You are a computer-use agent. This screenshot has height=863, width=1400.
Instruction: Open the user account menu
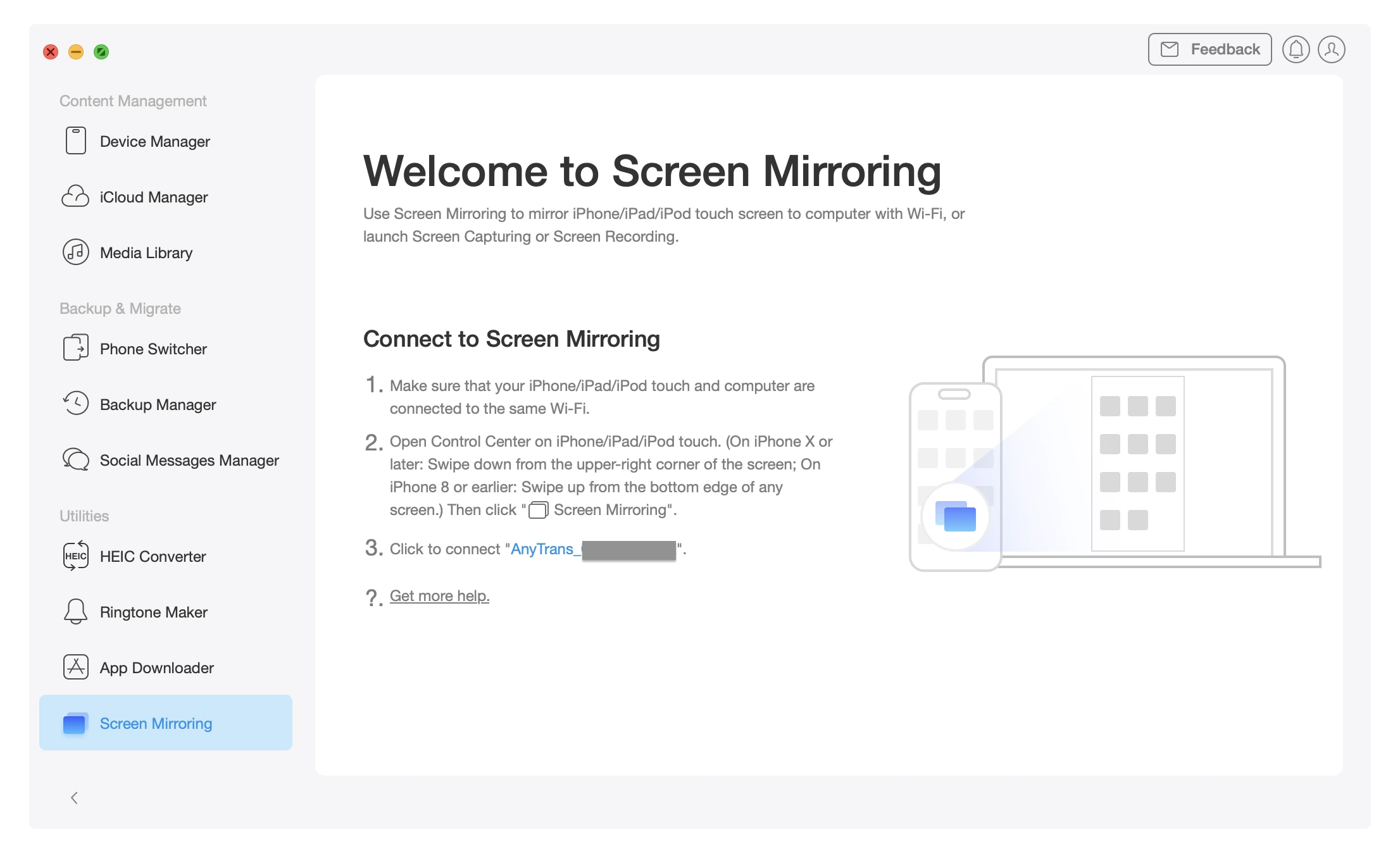(x=1332, y=49)
